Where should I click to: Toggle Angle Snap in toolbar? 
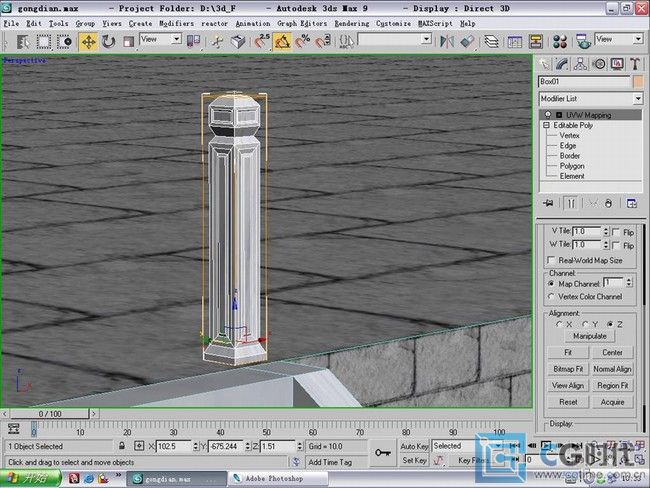[282, 41]
